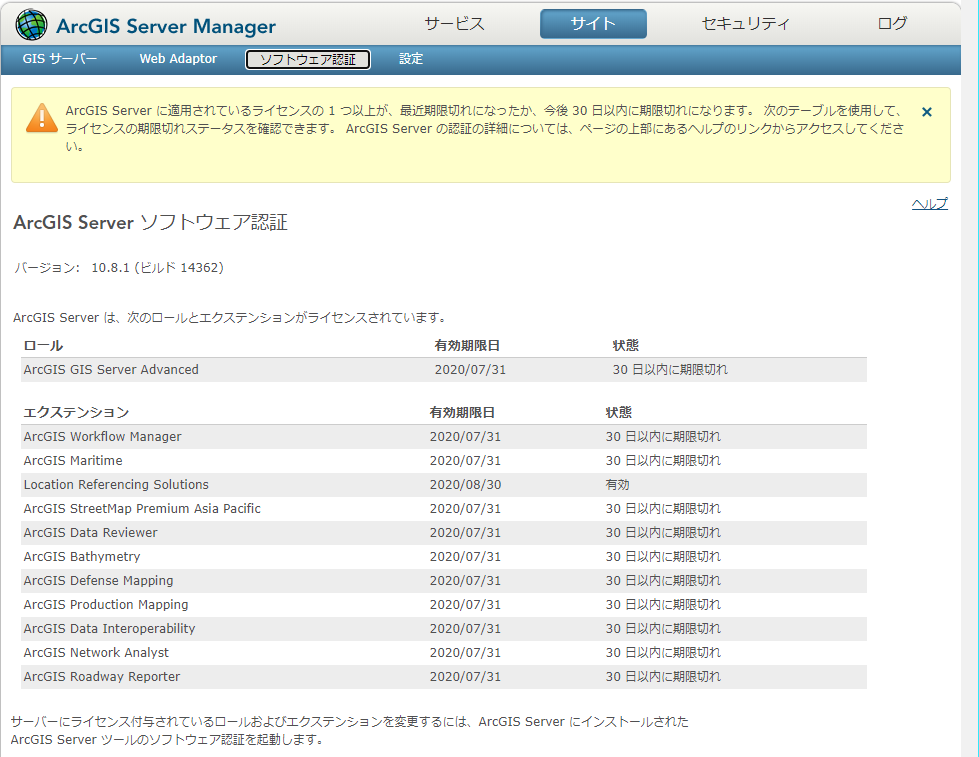
Task: Click the expiry date for ArcGIS Network Analyst
Action: click(x=465, y=653)
